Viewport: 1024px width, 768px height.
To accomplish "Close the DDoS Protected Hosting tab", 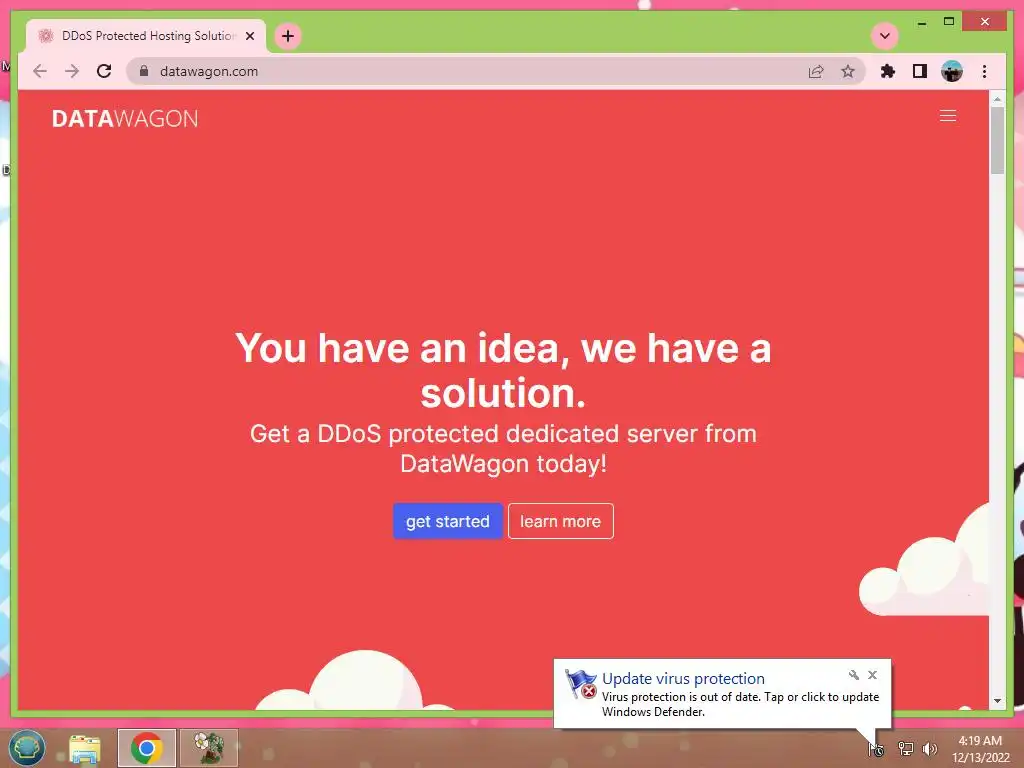I will tap(249, 36).
